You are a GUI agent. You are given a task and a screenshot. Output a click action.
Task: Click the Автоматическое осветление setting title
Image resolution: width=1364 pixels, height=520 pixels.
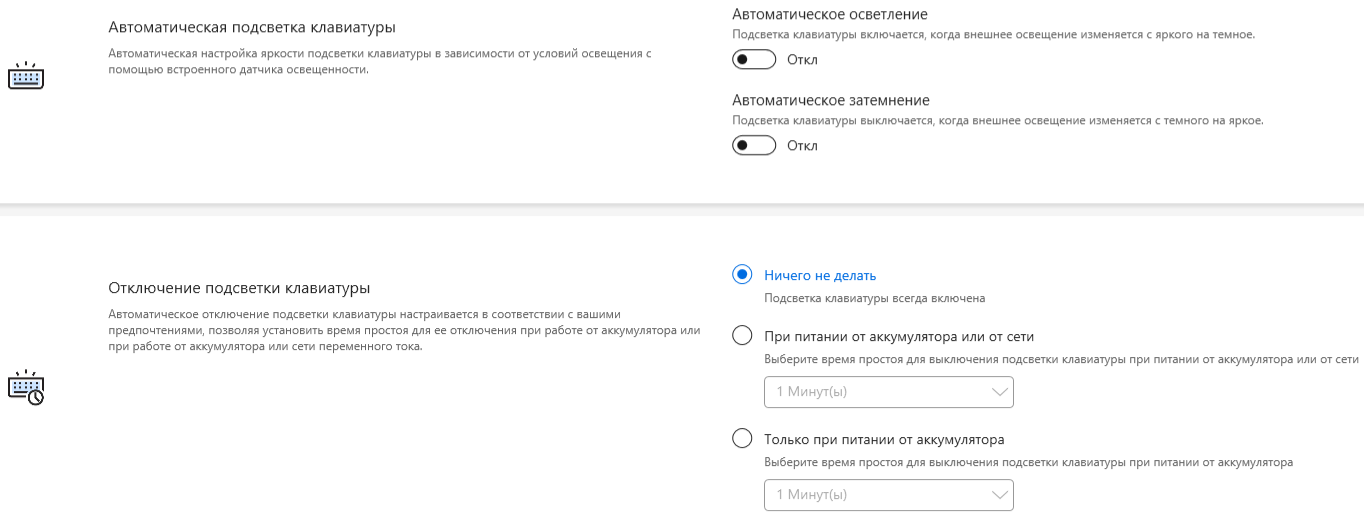click(830, 14)
